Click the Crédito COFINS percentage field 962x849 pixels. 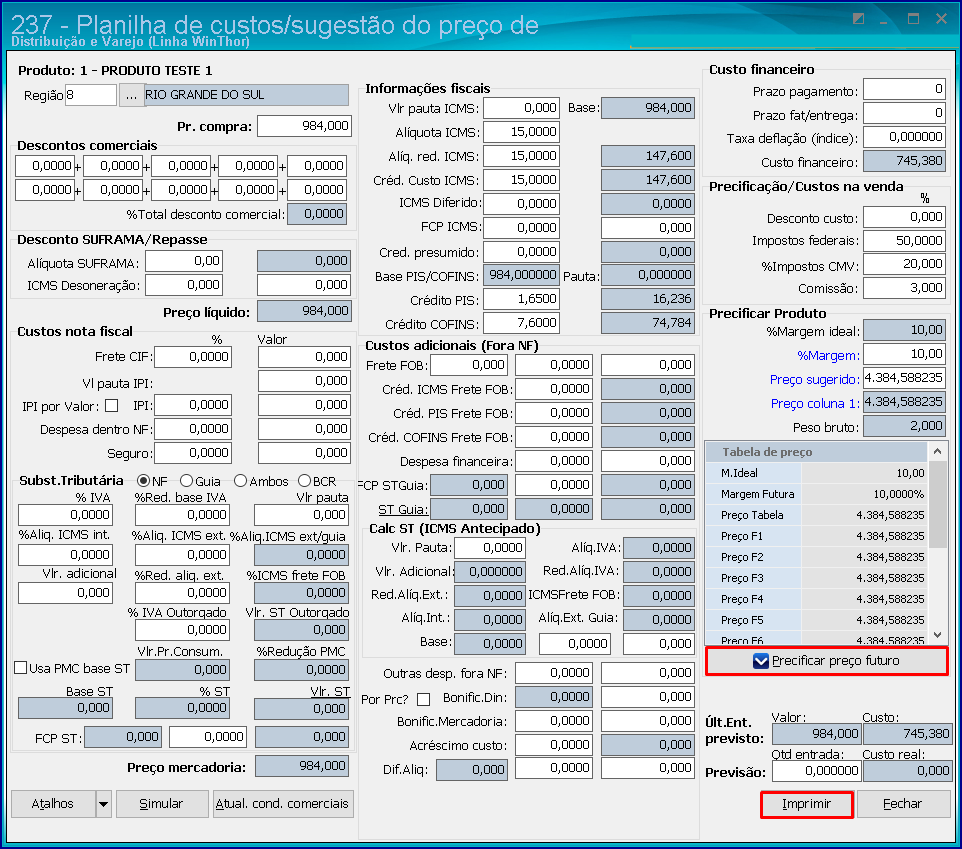(x=521, y=323)
